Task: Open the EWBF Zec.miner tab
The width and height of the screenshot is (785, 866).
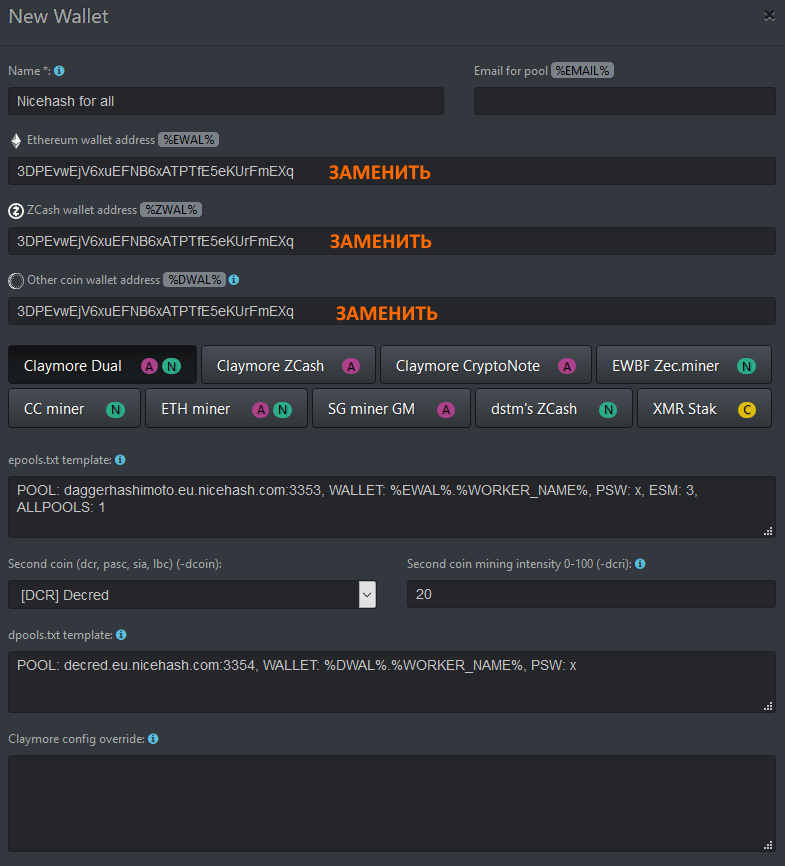Action: point(683,366)
